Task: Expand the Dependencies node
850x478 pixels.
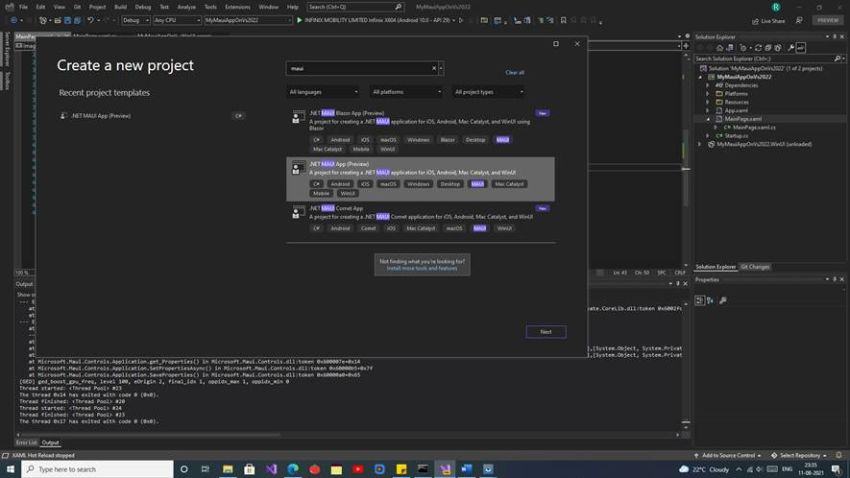Action: (x=707, y=85)
